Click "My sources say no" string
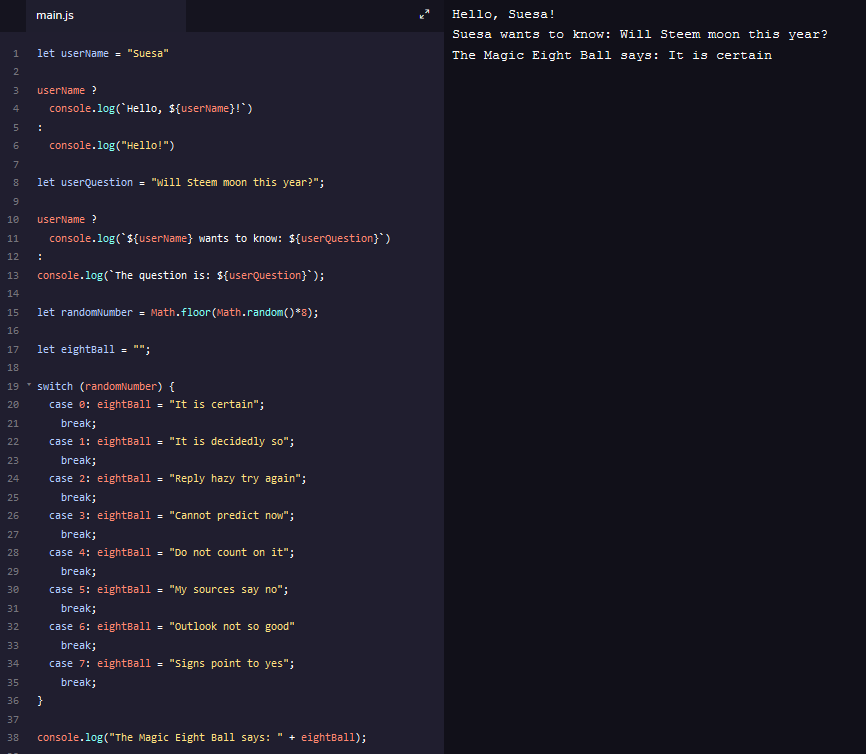This screenshot has height=754, width=866. (225, 590)
